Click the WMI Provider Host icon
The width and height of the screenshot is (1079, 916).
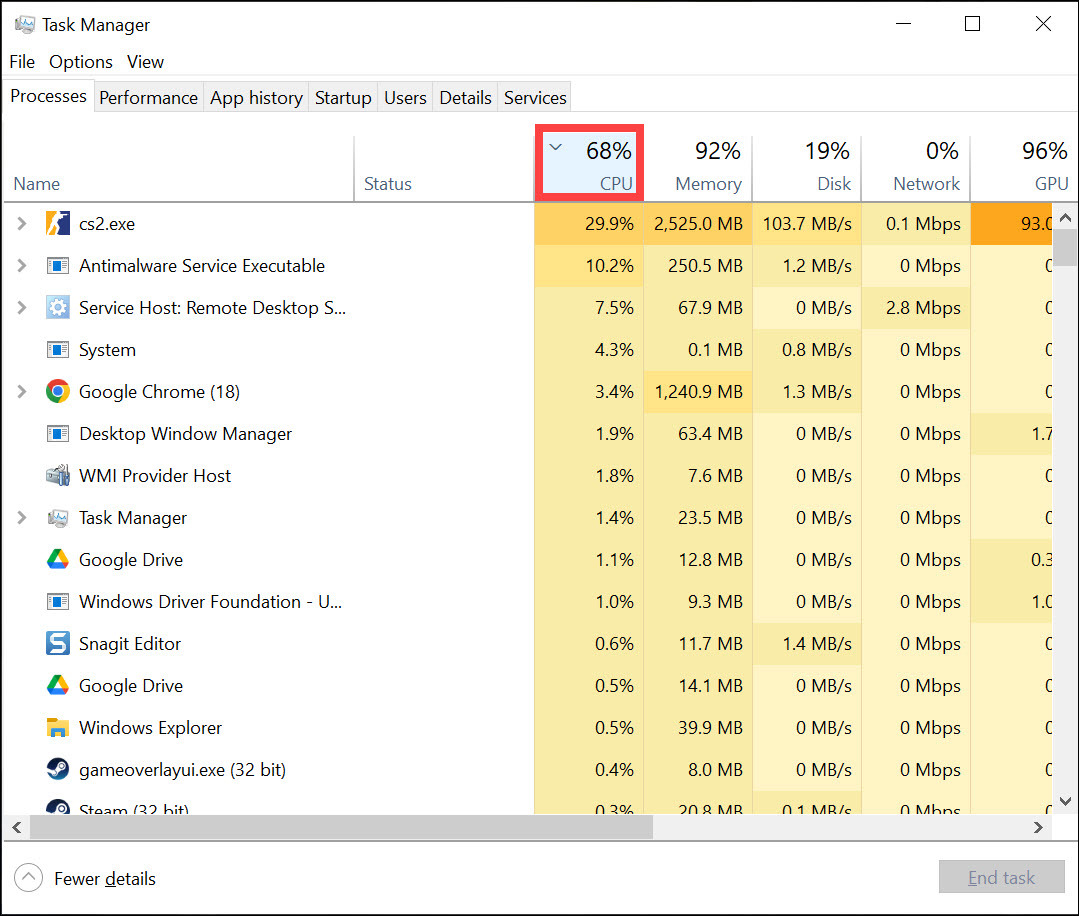(58, 476)
